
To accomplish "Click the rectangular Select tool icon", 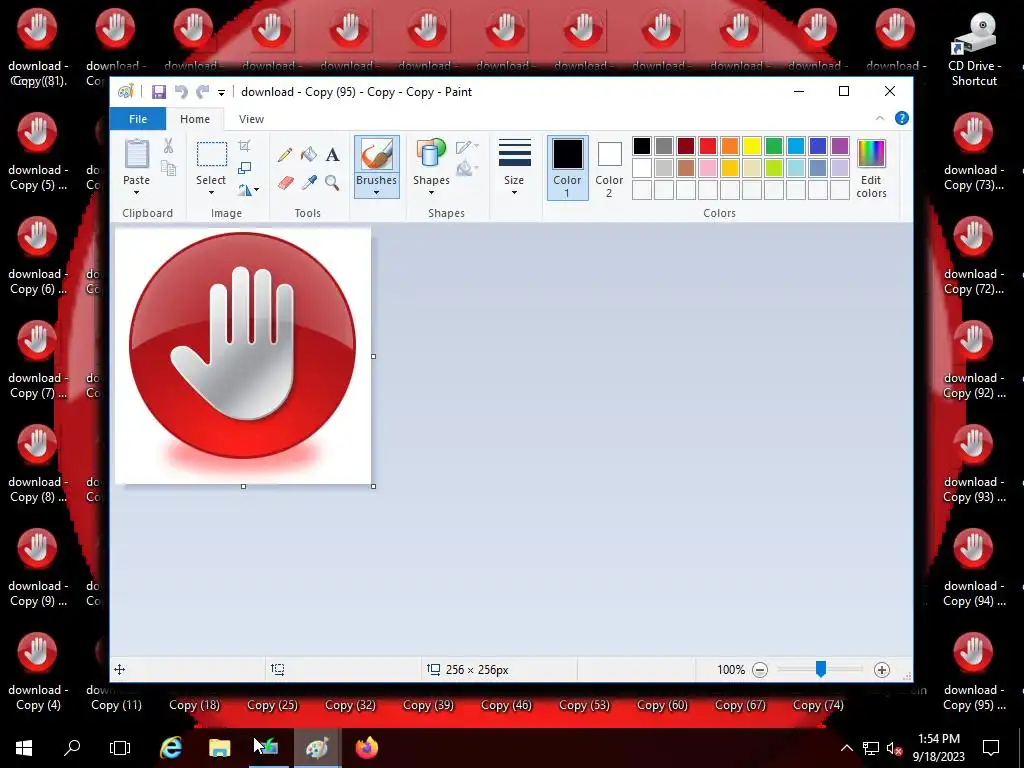I will tap(212, 155).
